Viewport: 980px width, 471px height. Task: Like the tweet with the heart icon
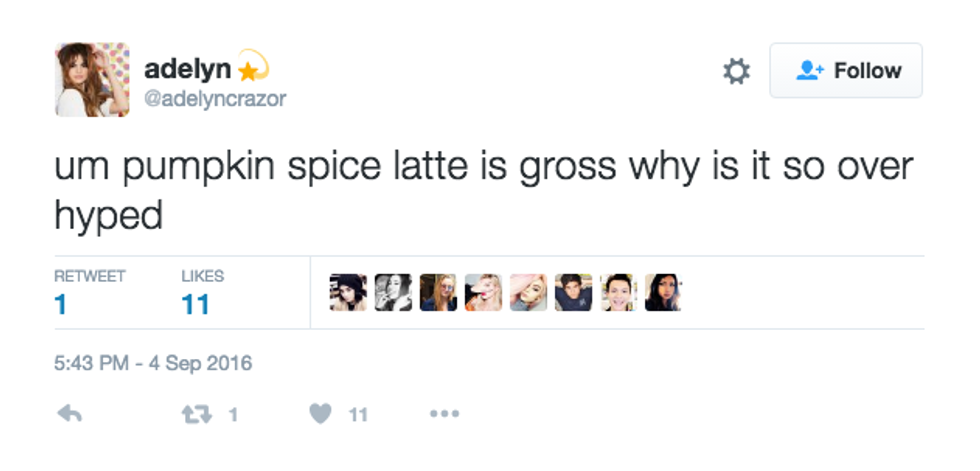coord(320,413)
